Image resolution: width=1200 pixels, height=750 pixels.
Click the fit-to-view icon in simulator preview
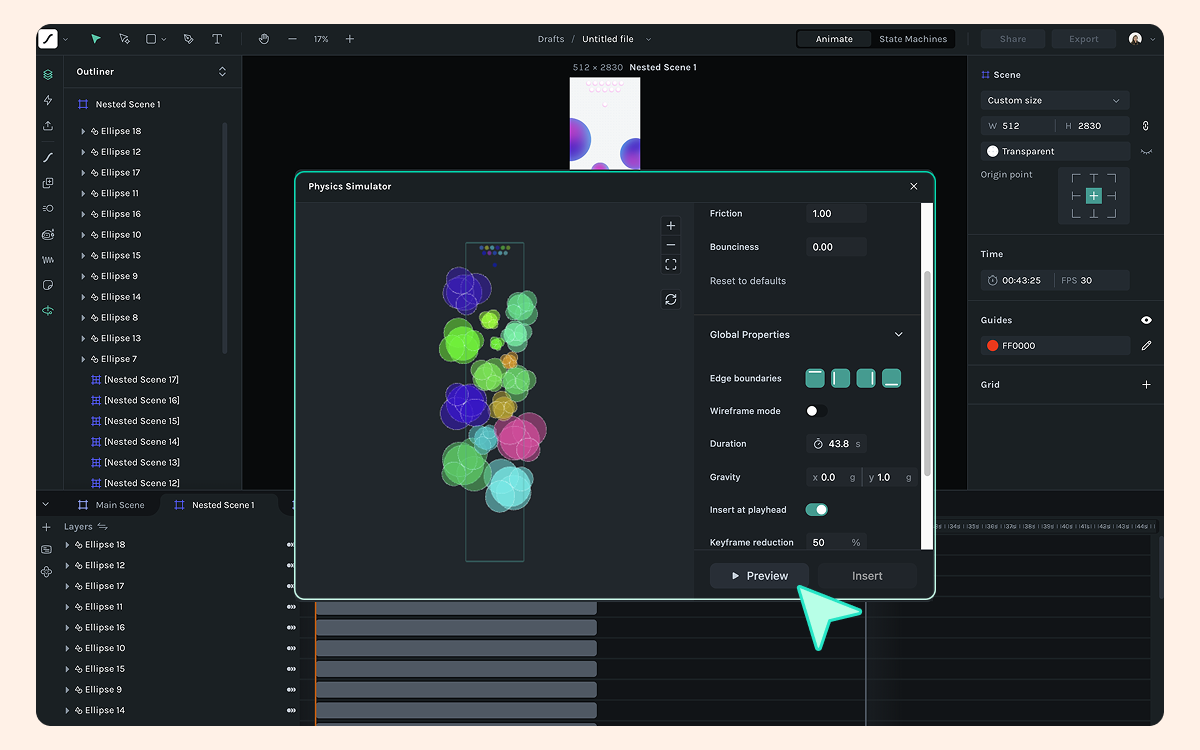(x=671, y=265)
